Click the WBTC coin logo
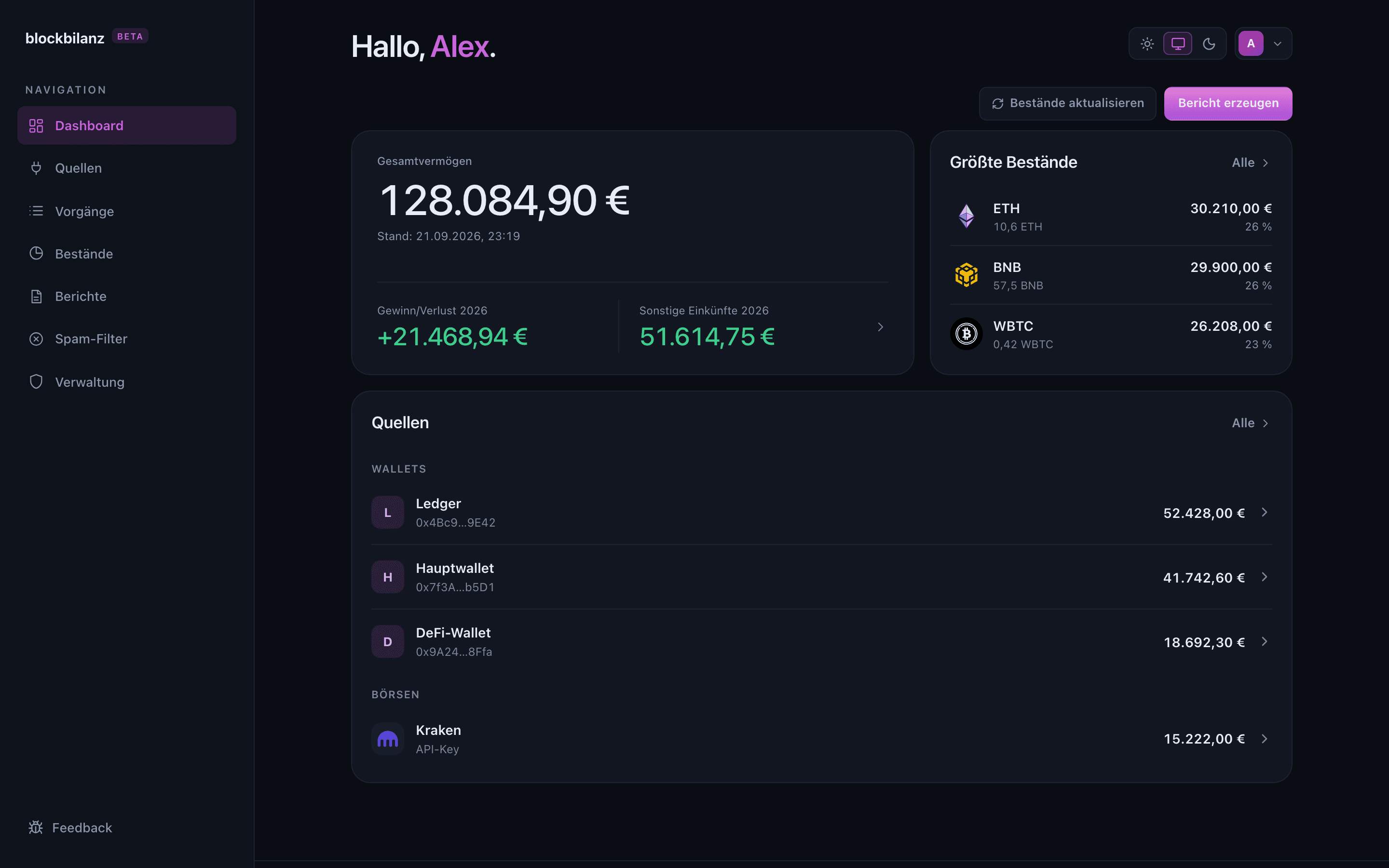 (967, 334)
